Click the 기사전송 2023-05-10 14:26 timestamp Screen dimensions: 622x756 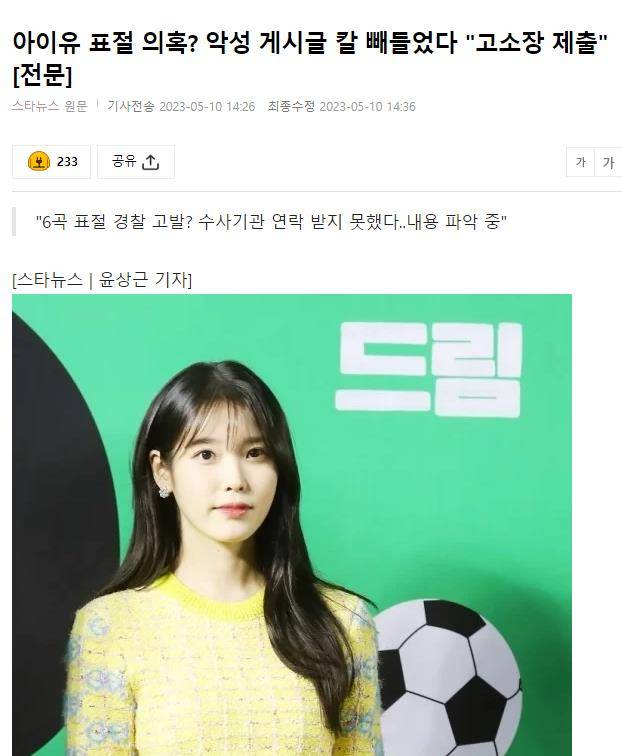(181, 106)
